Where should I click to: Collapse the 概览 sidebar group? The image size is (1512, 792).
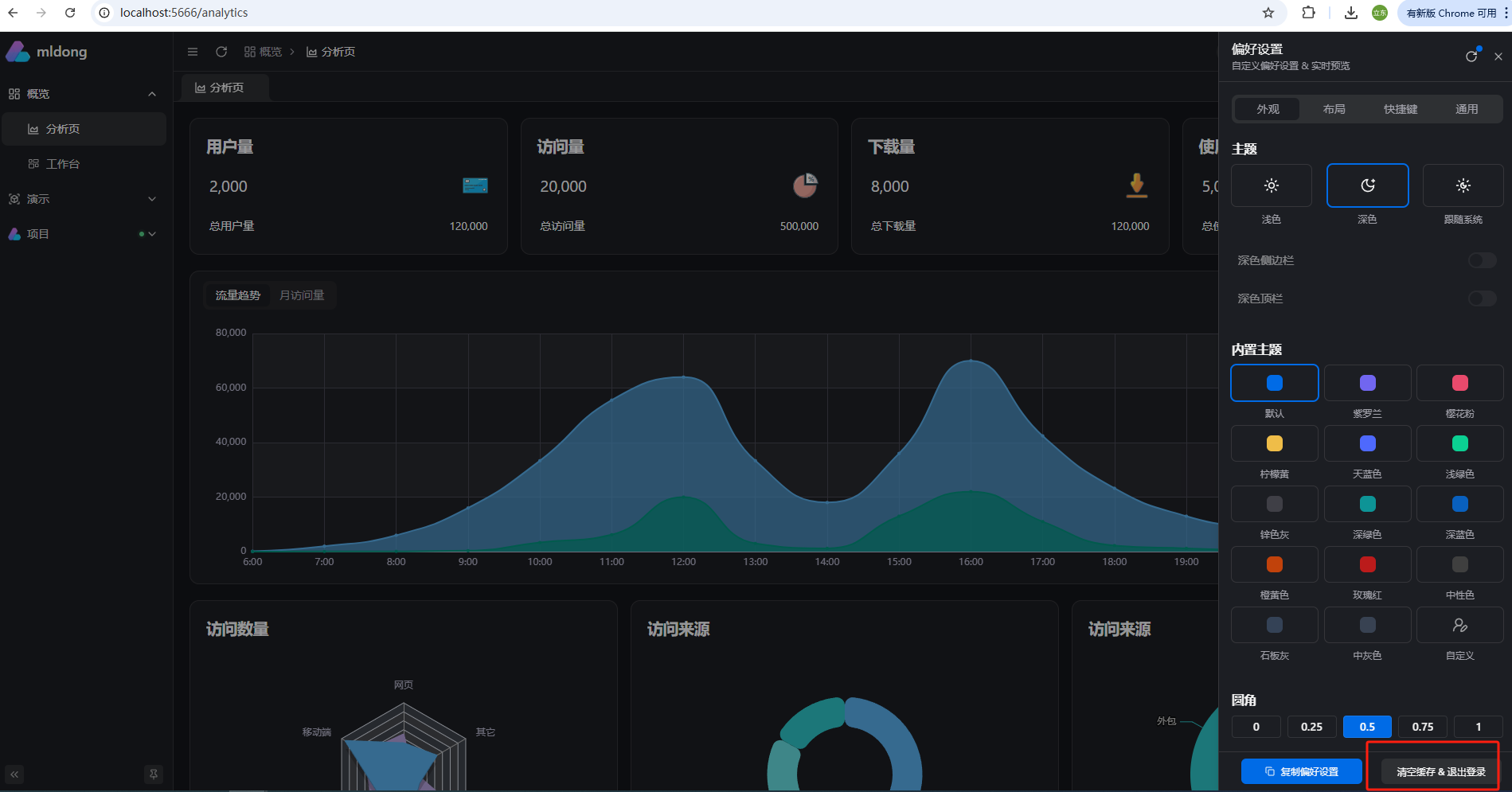click(x=84, y=94)
